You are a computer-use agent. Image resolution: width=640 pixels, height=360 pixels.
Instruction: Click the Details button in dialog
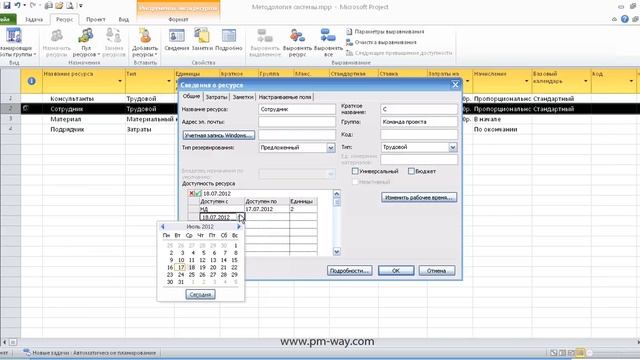[349, 270]
